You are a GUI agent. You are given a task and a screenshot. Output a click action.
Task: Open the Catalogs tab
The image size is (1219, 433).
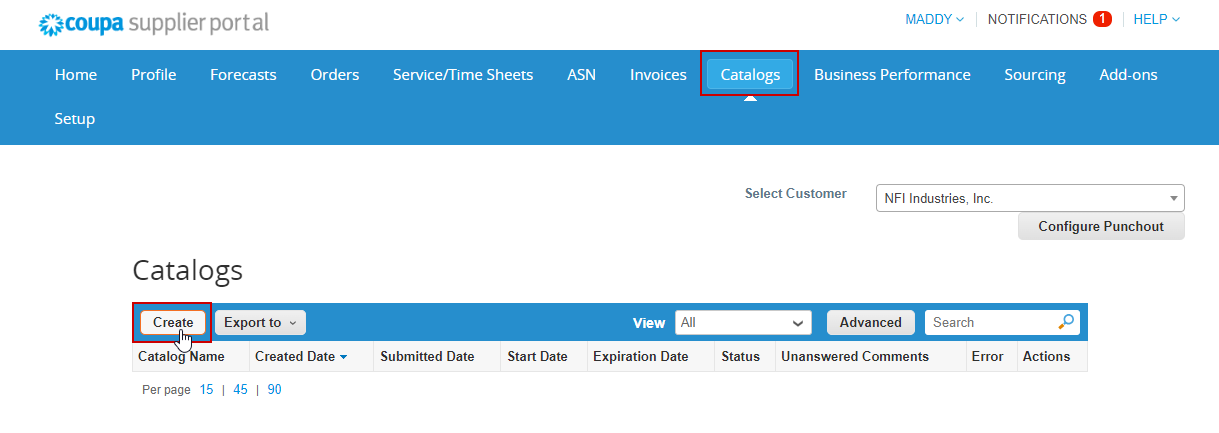[750, 74]
